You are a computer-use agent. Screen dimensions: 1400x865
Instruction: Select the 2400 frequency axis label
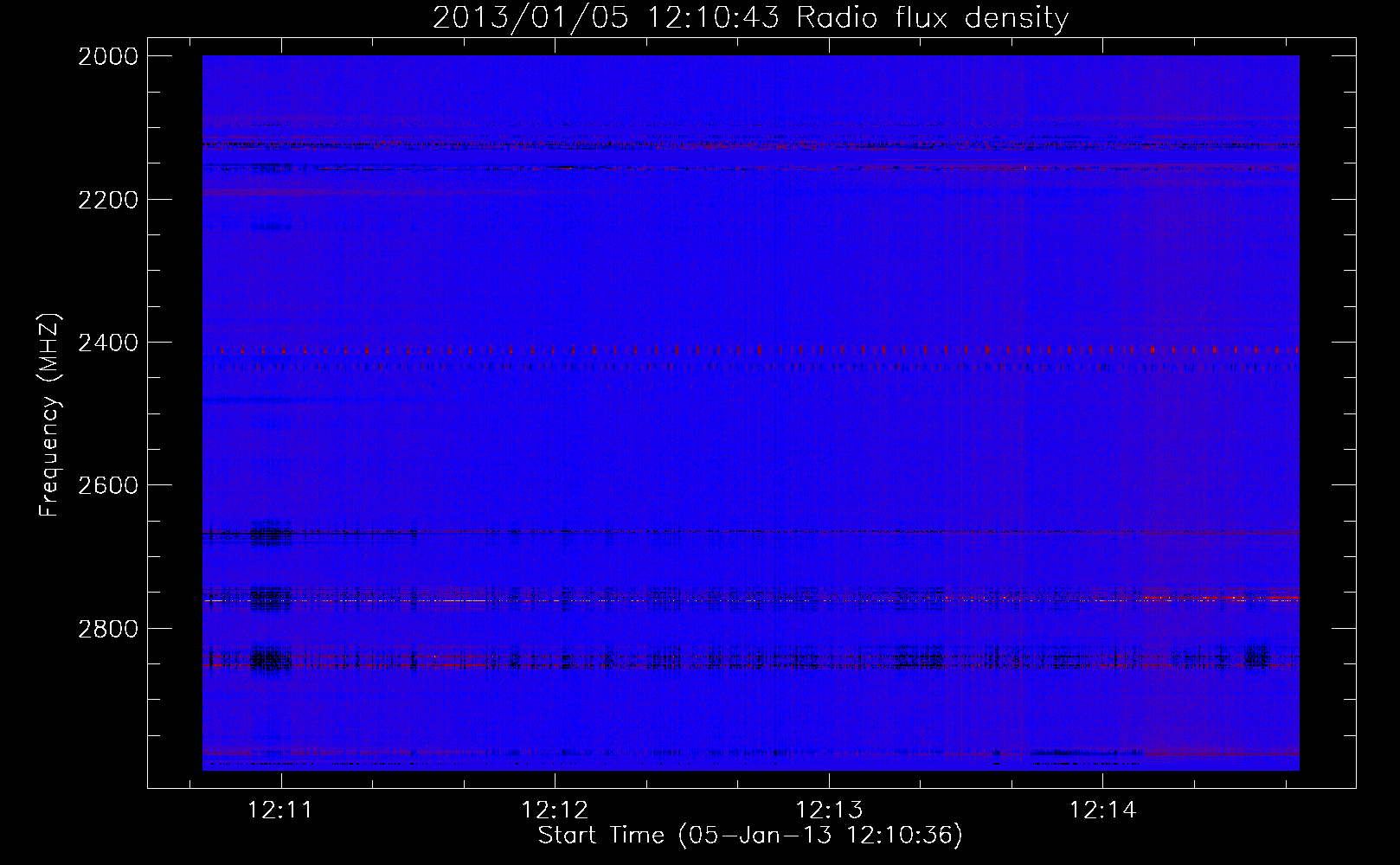(x=108, y=343)
